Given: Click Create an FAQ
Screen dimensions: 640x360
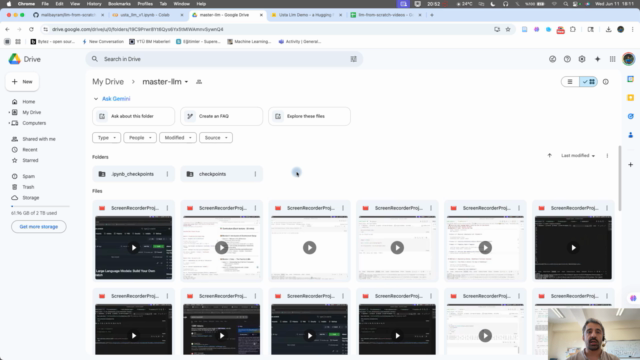Looking at the screenshot, I should tap(222, 116).
